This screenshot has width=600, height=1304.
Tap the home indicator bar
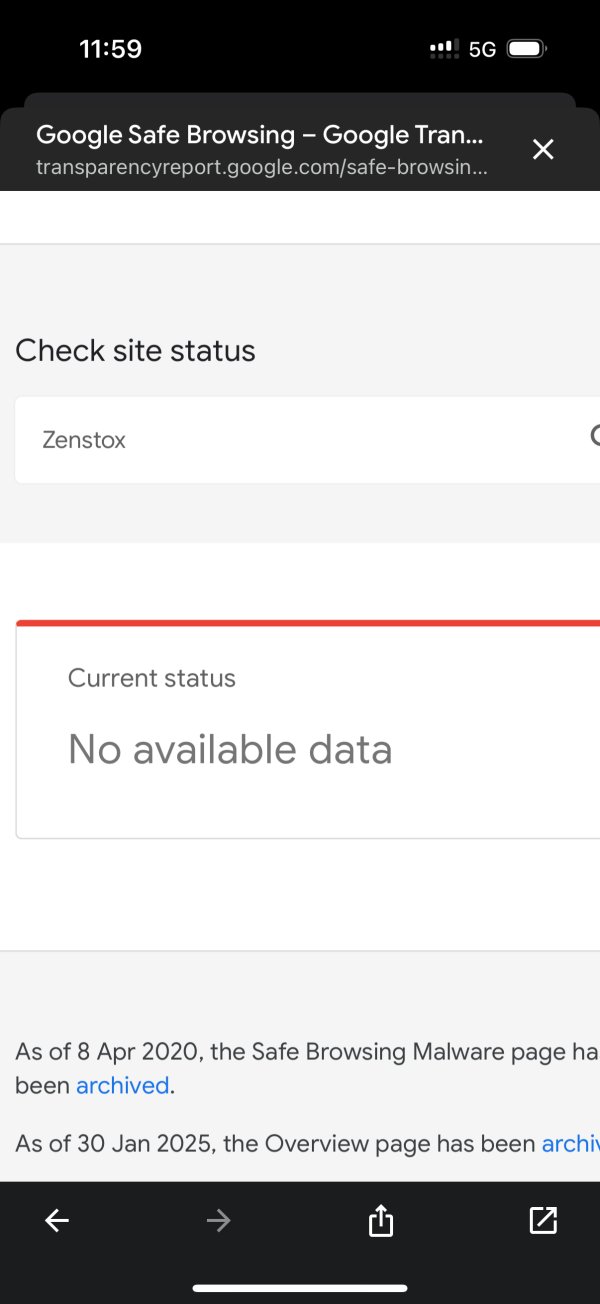pyautogui.click(x=300, y=1288)
